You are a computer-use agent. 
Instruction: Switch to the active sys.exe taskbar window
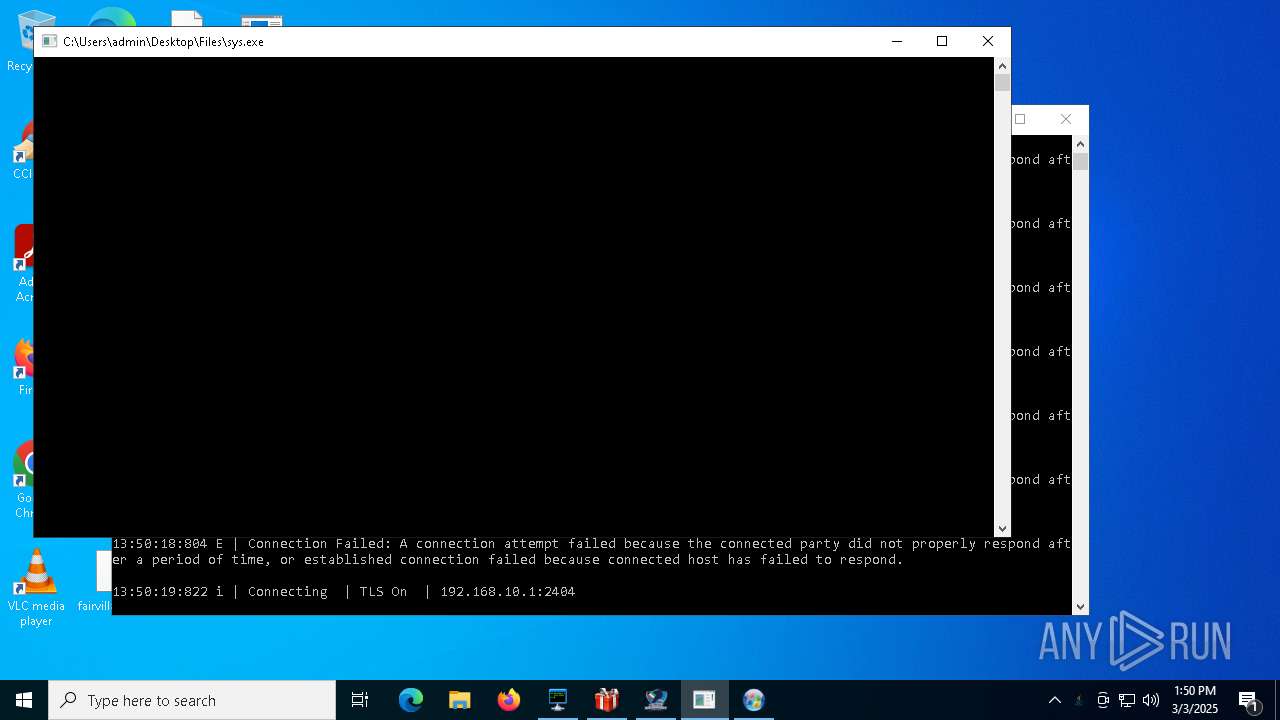pyautogui.click(x=705, y=700)
